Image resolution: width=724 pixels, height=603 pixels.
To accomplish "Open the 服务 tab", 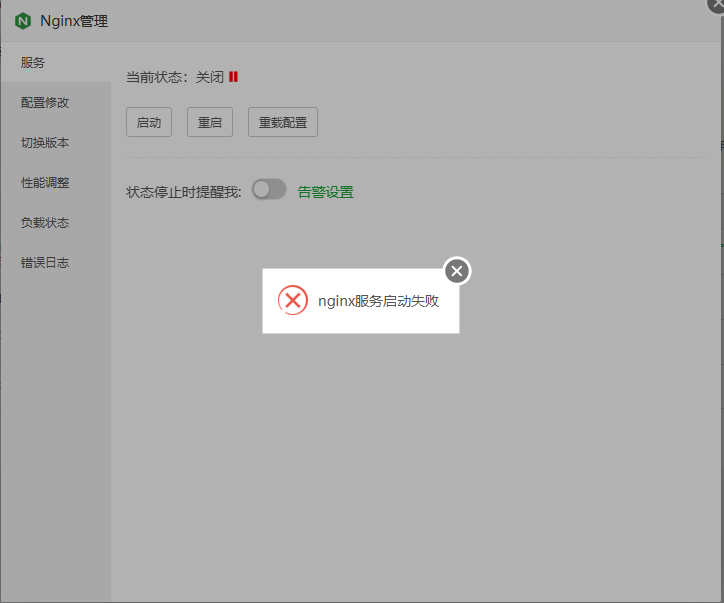I will [x=56, y=62].
